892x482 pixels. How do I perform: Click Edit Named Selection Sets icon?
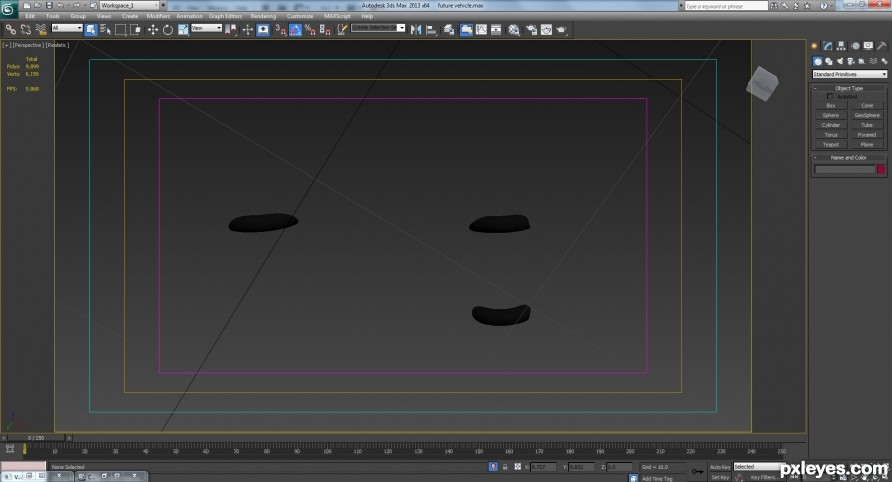341,30
